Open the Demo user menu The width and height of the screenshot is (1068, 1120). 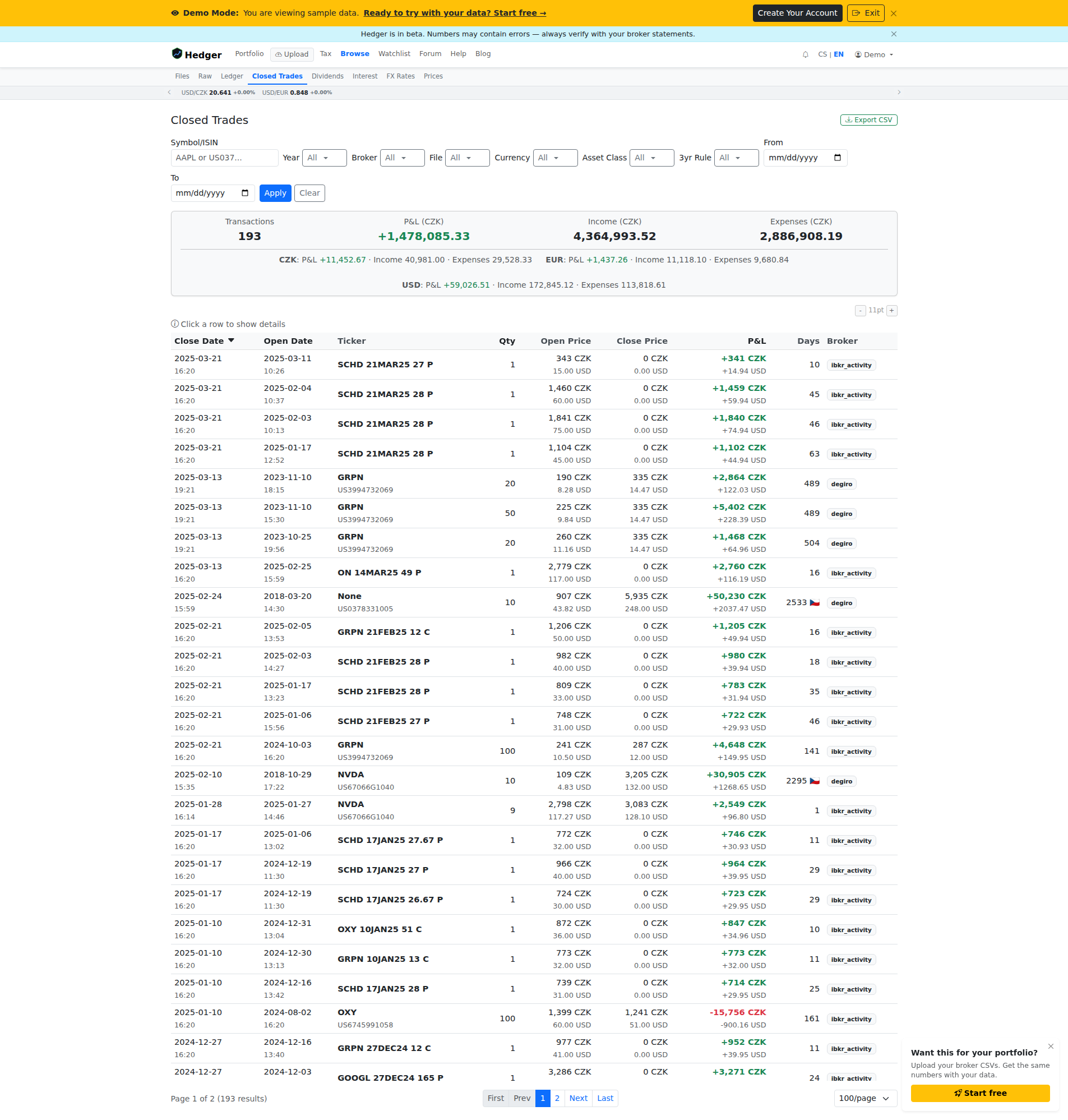coord(874,54)
